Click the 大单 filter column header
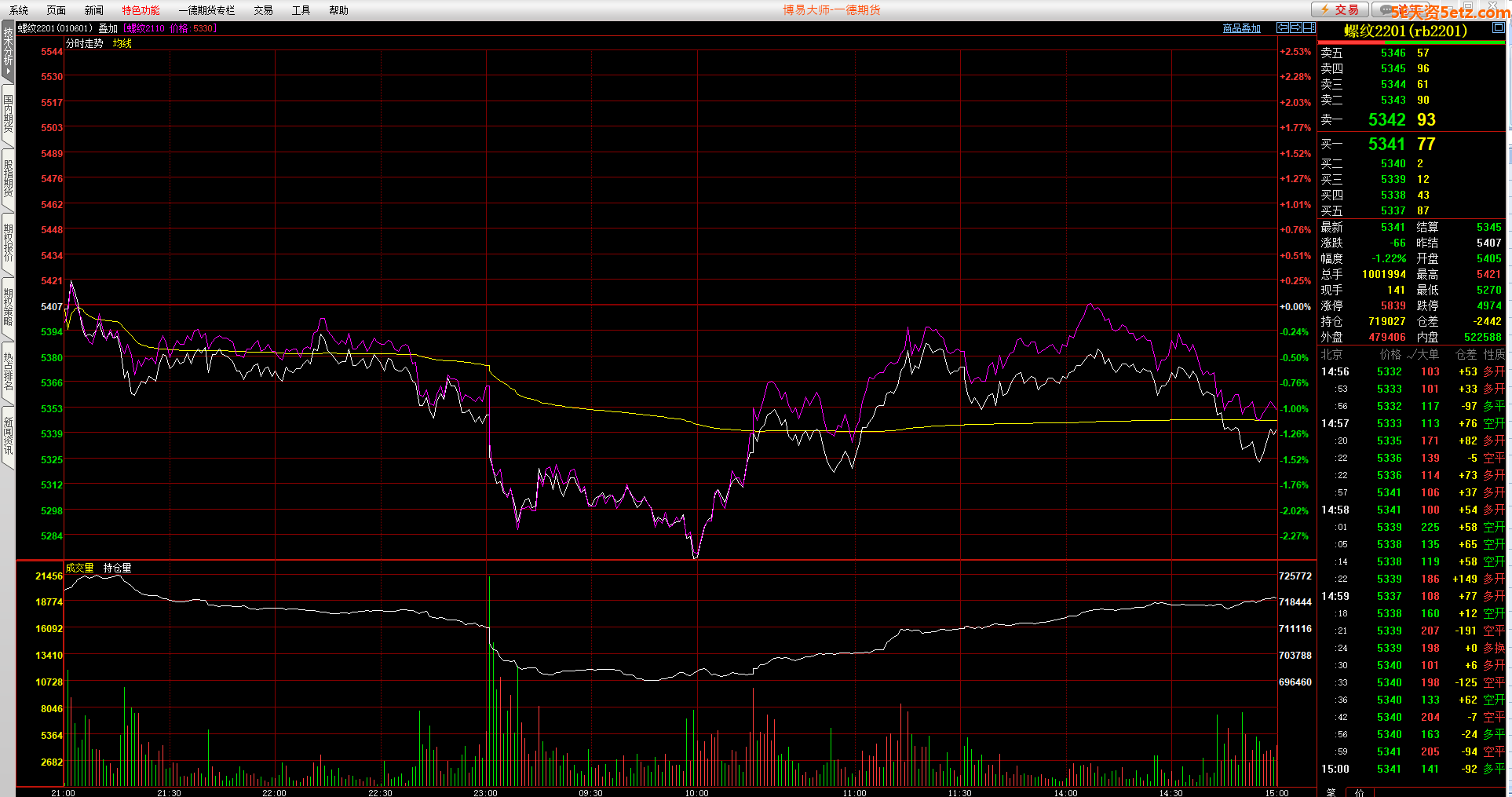The width and height of the screenshot is (1512, 797). click(1427, 354)
